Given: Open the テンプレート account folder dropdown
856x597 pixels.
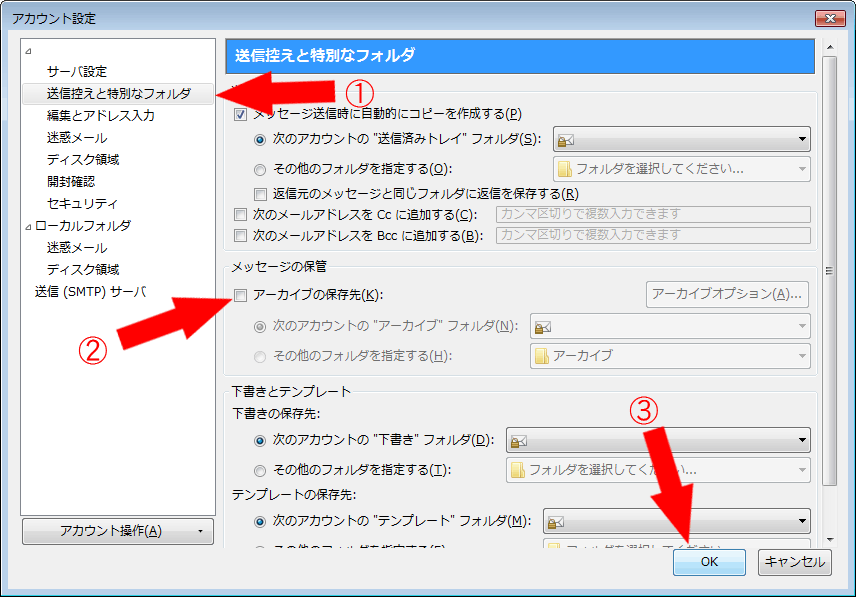Looking at the screenshot, I should (x=676, y=521).
